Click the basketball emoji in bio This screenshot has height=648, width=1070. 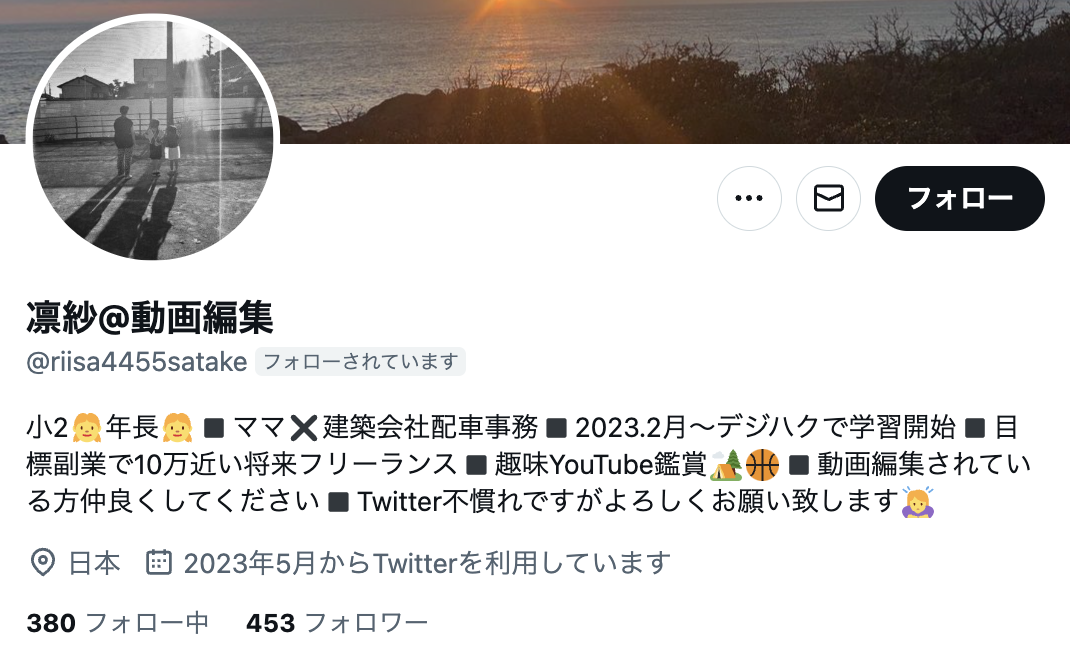762,465
